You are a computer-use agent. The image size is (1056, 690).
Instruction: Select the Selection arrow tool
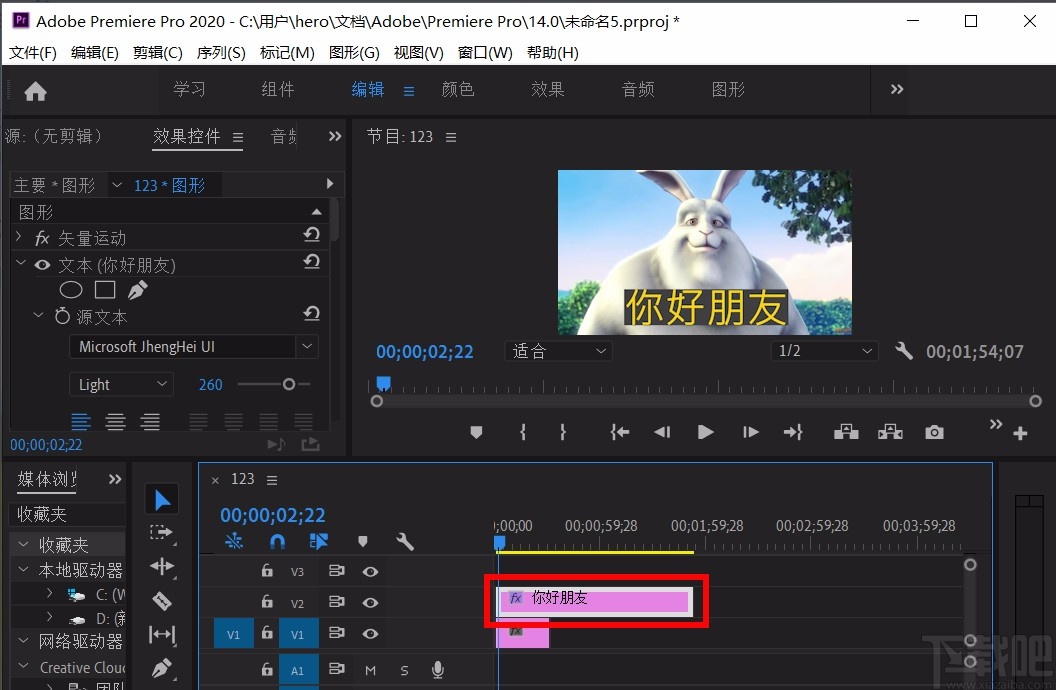[162, 500]
